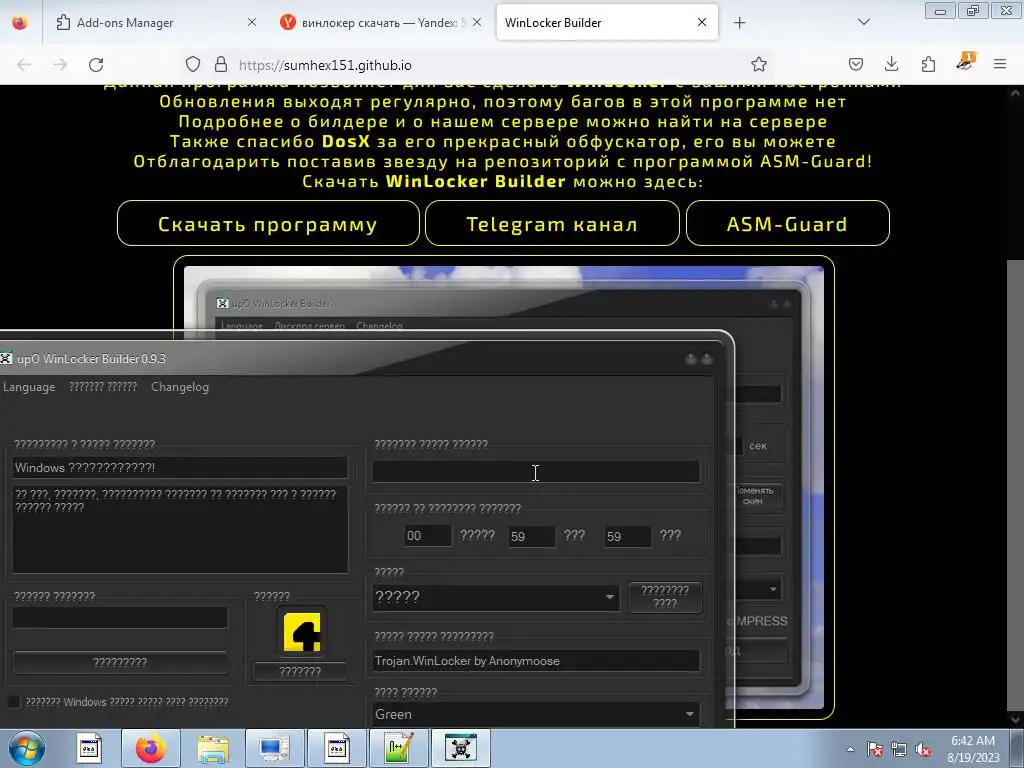Click the muted volume tray icon
The height and width of the screenshot is (768, 1024).
923,749
